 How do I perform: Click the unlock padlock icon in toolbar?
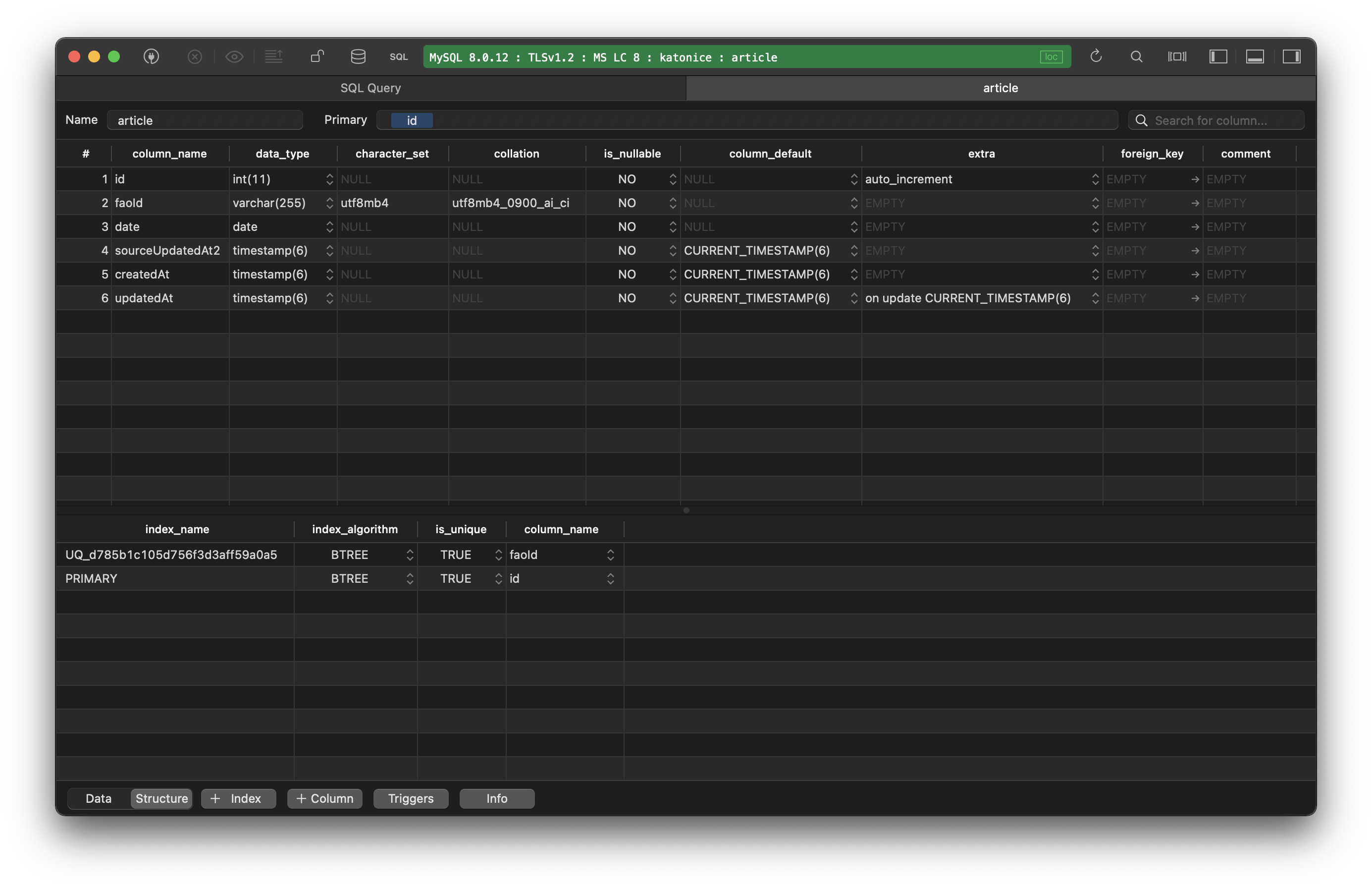[x=317, y=56]
